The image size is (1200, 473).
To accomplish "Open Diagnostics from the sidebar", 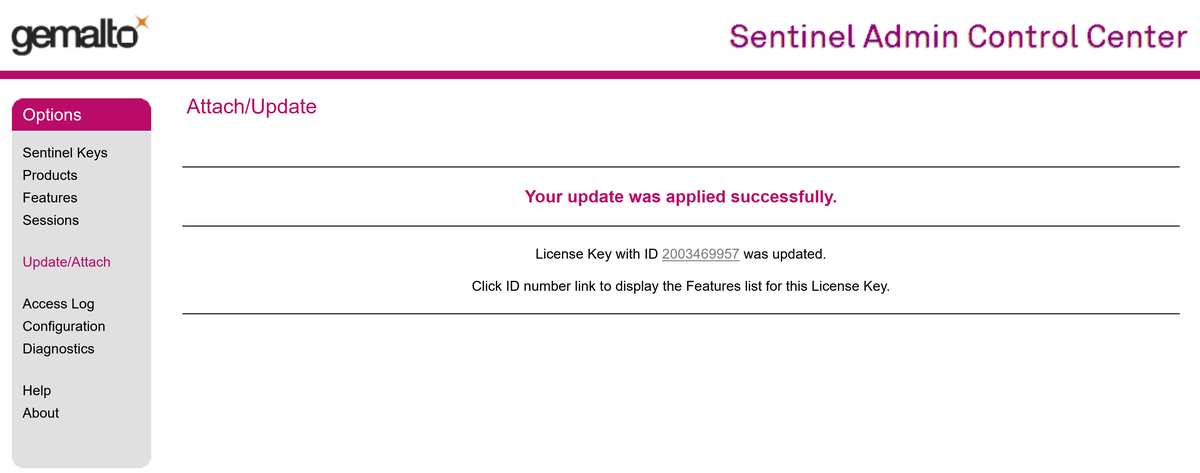I will pyautogui.click(x=58, y=349).
